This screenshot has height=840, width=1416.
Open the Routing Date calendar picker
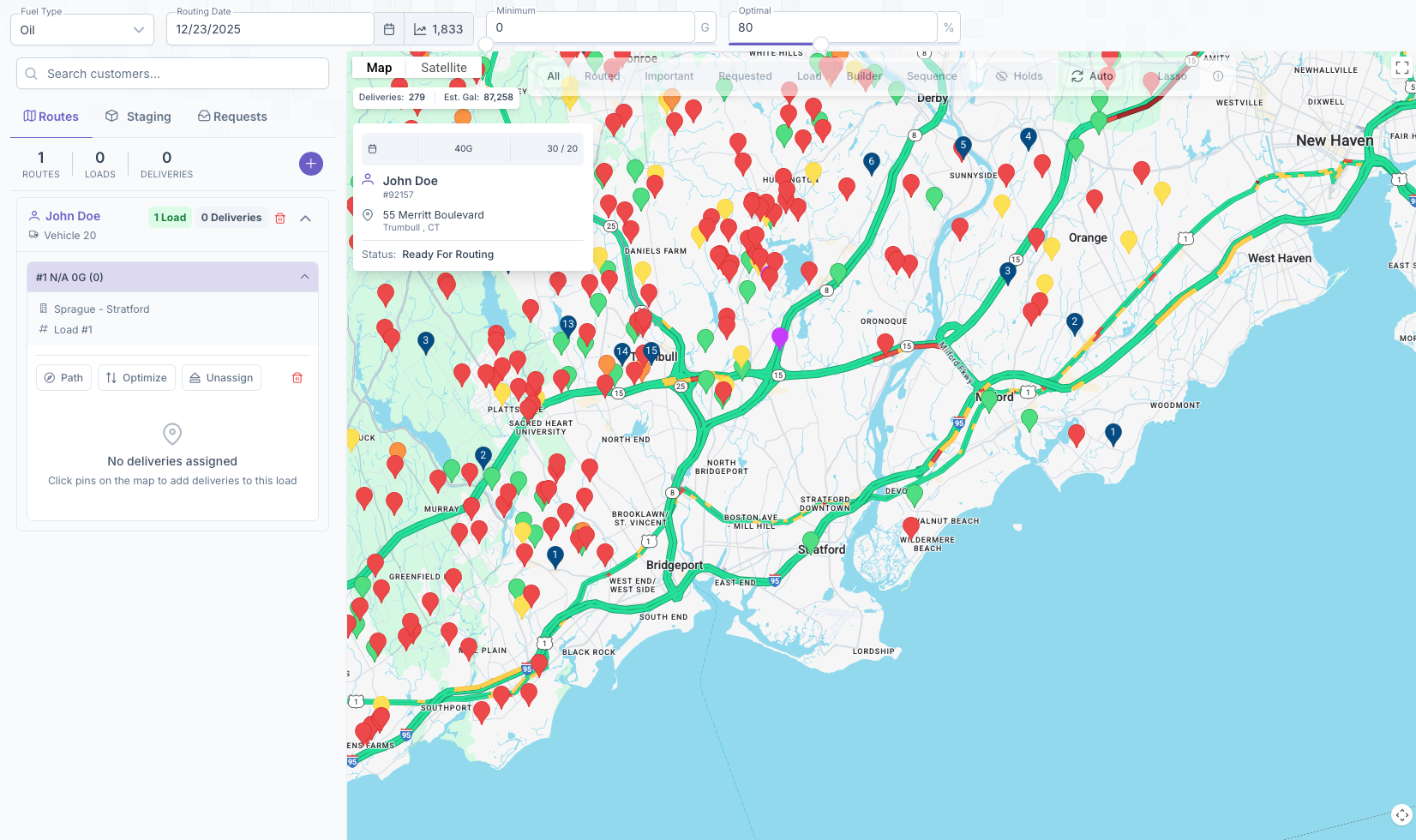[x=389, y=29]
